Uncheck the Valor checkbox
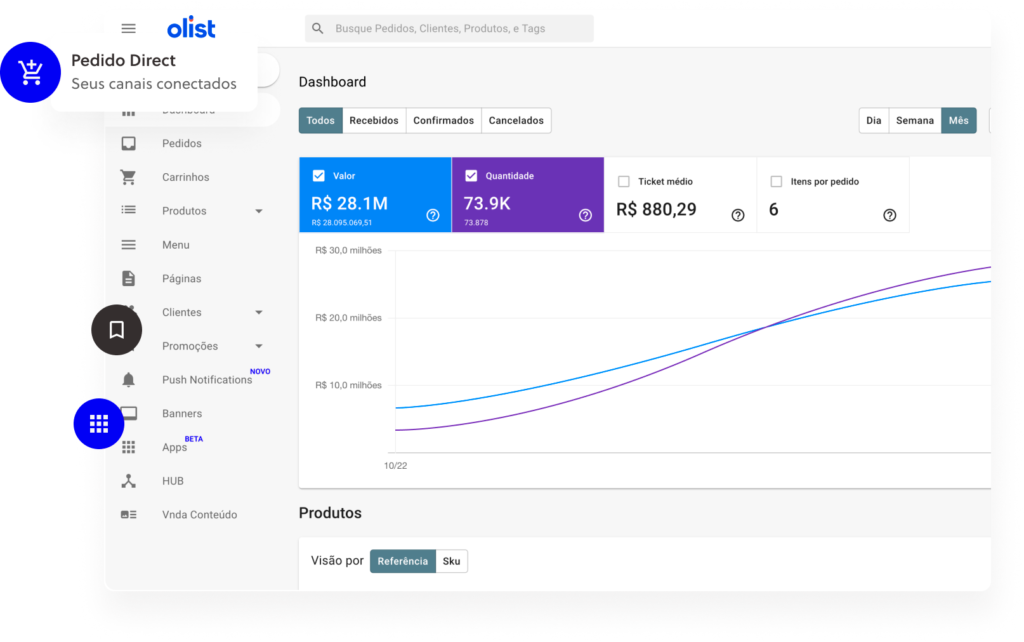 pos(319,176)
